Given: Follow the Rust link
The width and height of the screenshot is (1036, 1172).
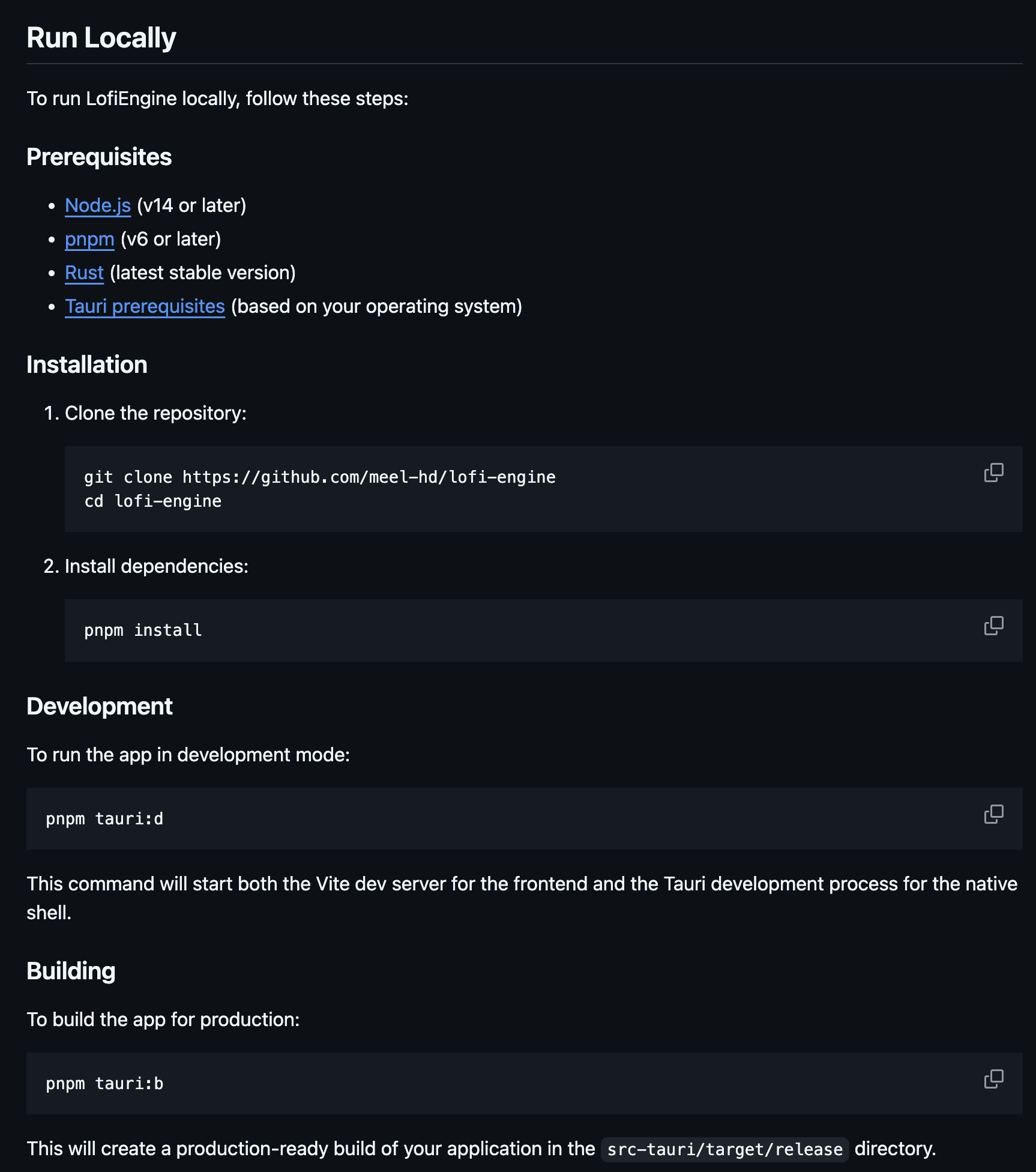Looking at the screenshot, I should [x=84, y=273].
